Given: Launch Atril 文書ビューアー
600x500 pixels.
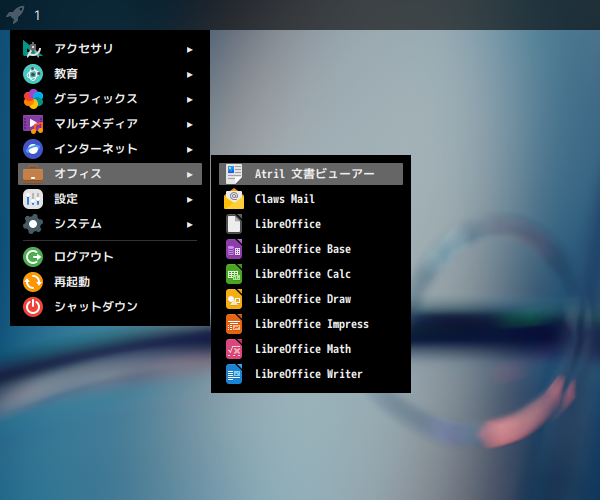Looking at the screenshot, I should 311,174.
